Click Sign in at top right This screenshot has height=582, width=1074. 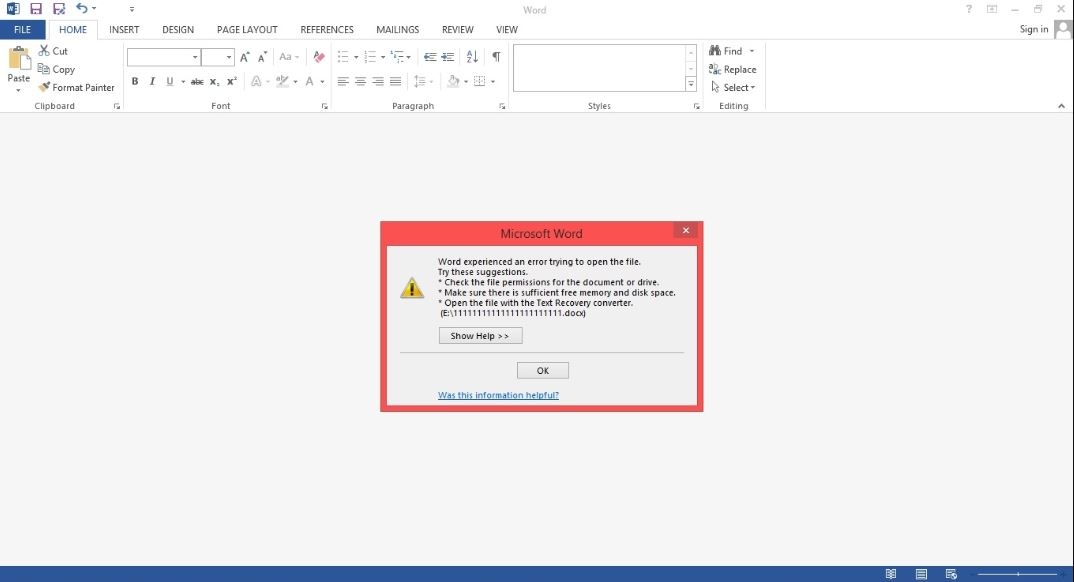[x=1034, y=29]
